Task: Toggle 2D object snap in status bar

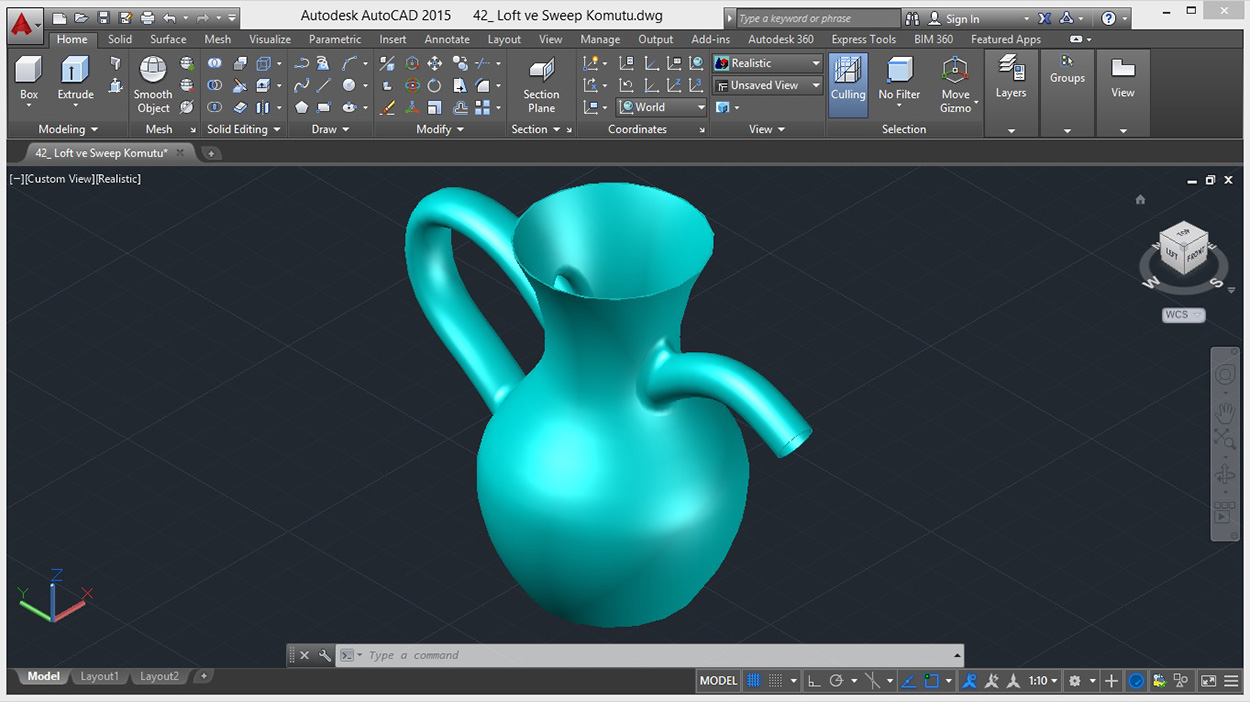Action: click(932, 681)
